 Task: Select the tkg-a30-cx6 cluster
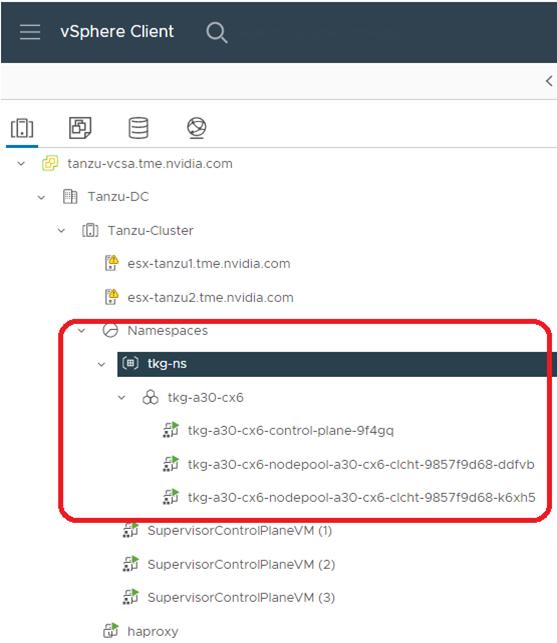pyautogui.click(x=205, y=397)
